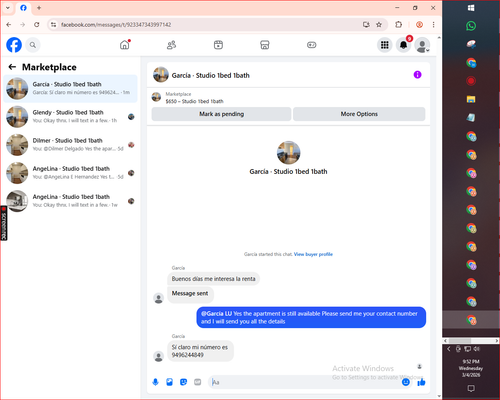Open a new browser tab

pyautogui.click(x=39, y=8)
